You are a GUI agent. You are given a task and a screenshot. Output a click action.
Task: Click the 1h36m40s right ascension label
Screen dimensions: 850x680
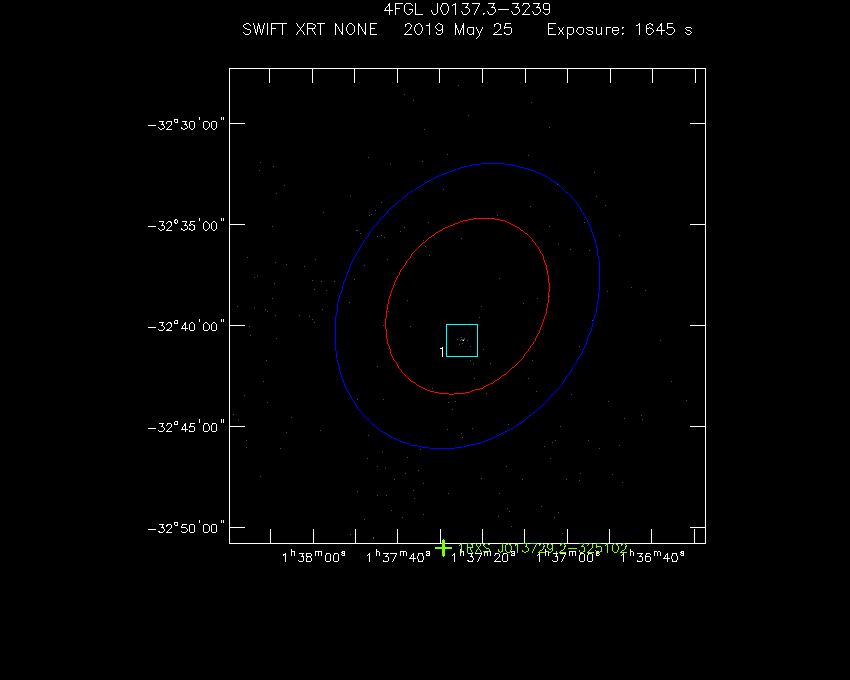click(x=652, y=557)
